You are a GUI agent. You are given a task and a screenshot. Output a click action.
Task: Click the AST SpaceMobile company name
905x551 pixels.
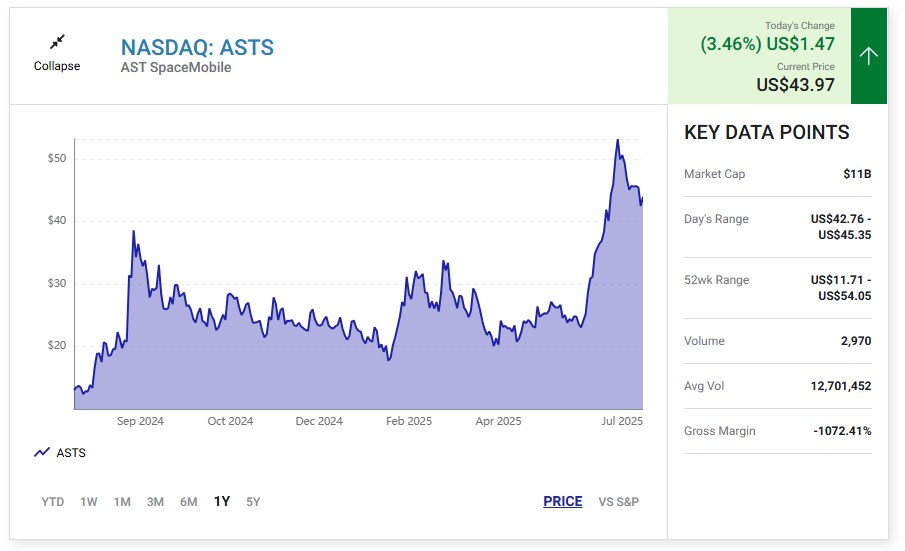click(x=176, y=68)
